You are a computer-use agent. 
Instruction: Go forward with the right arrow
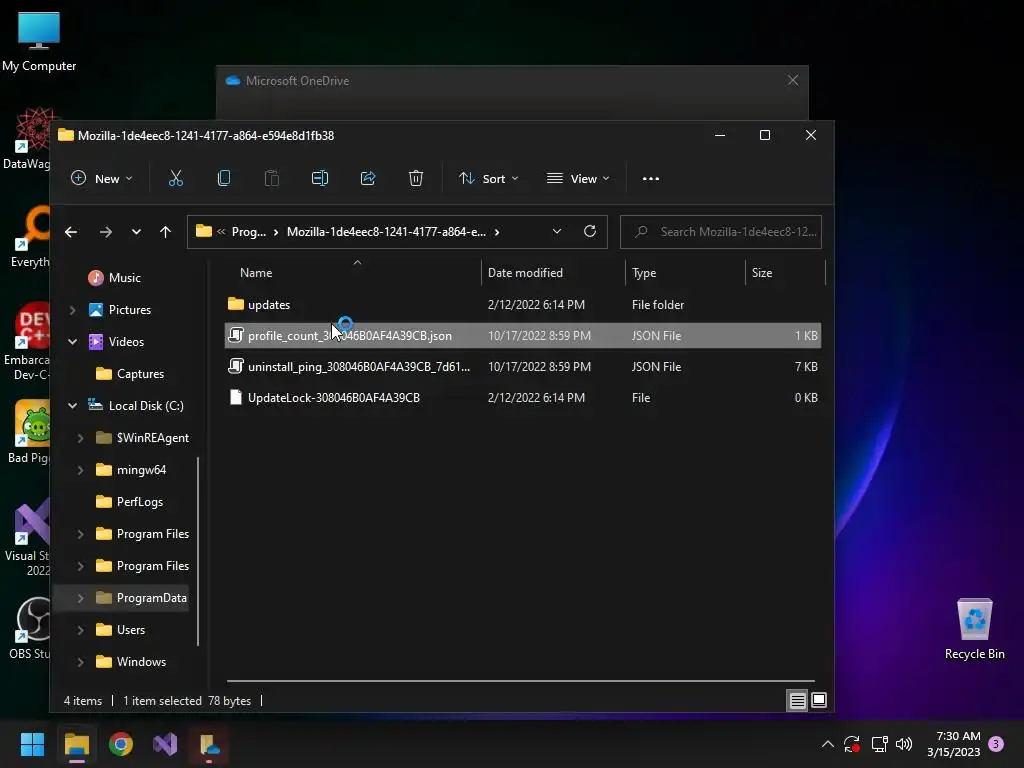pyautogui.click(x=106, y=232)
